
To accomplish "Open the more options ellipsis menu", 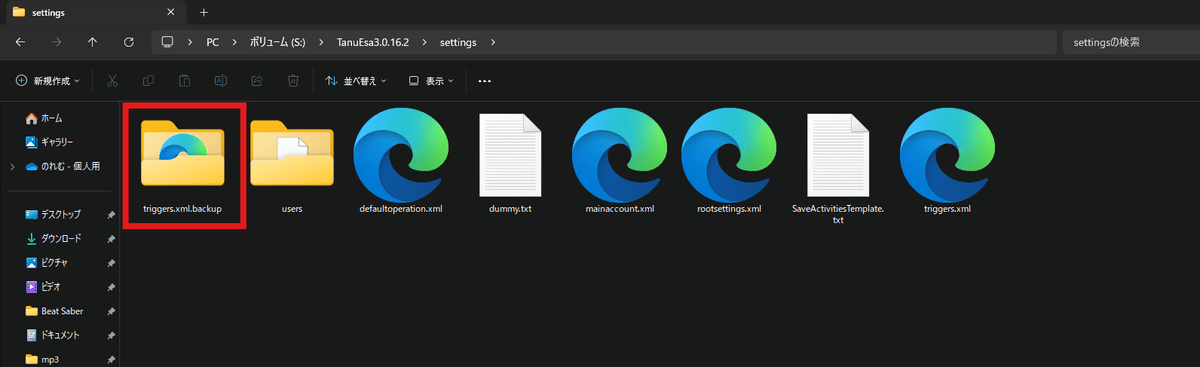I will 485,80.
